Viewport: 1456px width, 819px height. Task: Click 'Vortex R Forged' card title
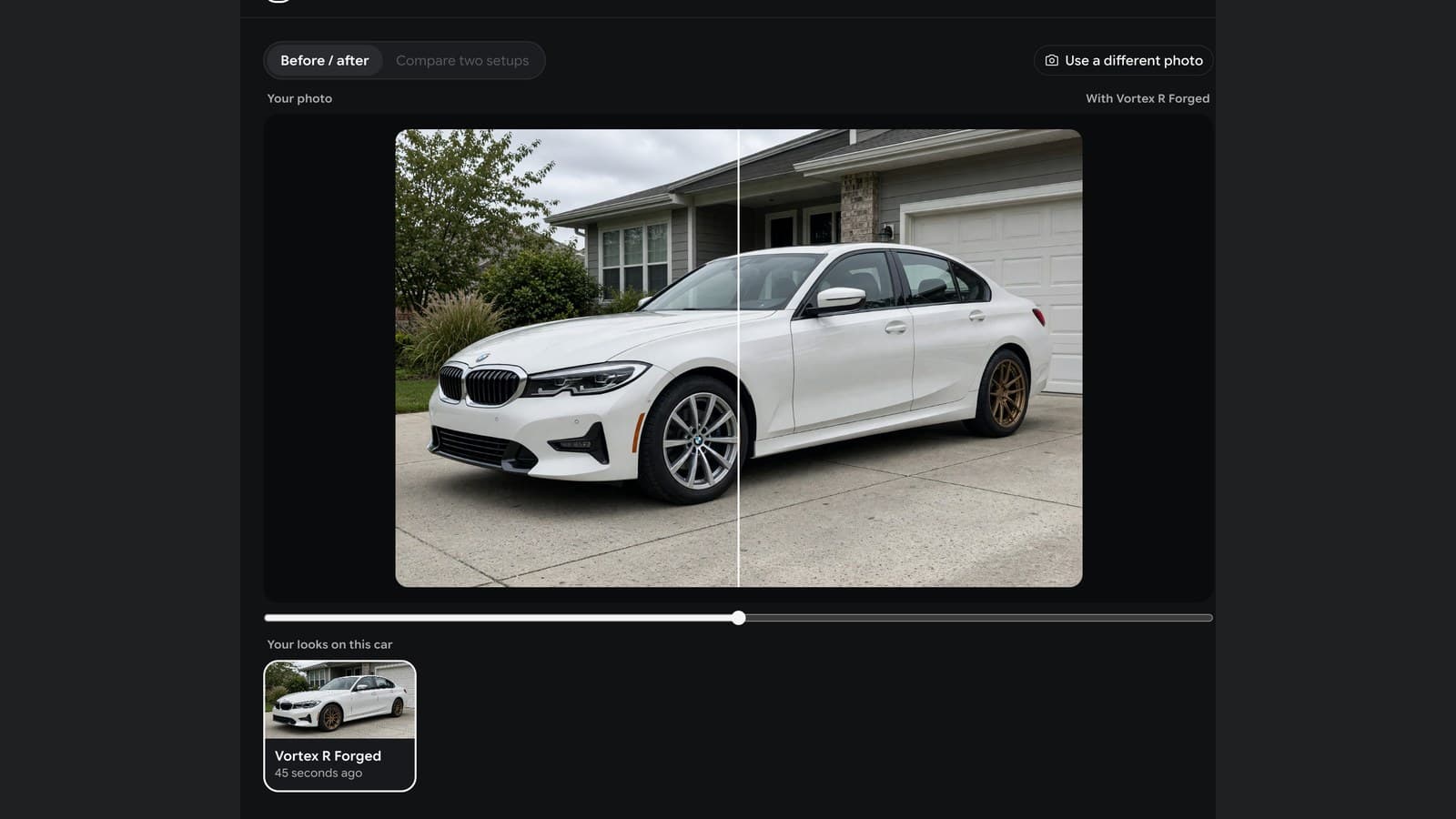tap(328, 755)
